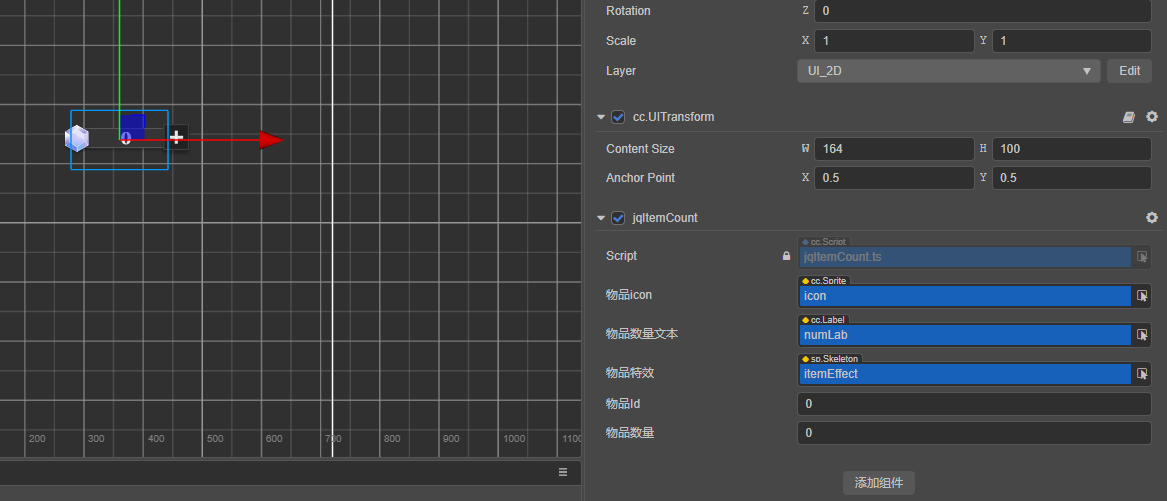Grab the red X-axis gizmo arrow
Viewport: 1167px width, 501px height.
point(271,140)
